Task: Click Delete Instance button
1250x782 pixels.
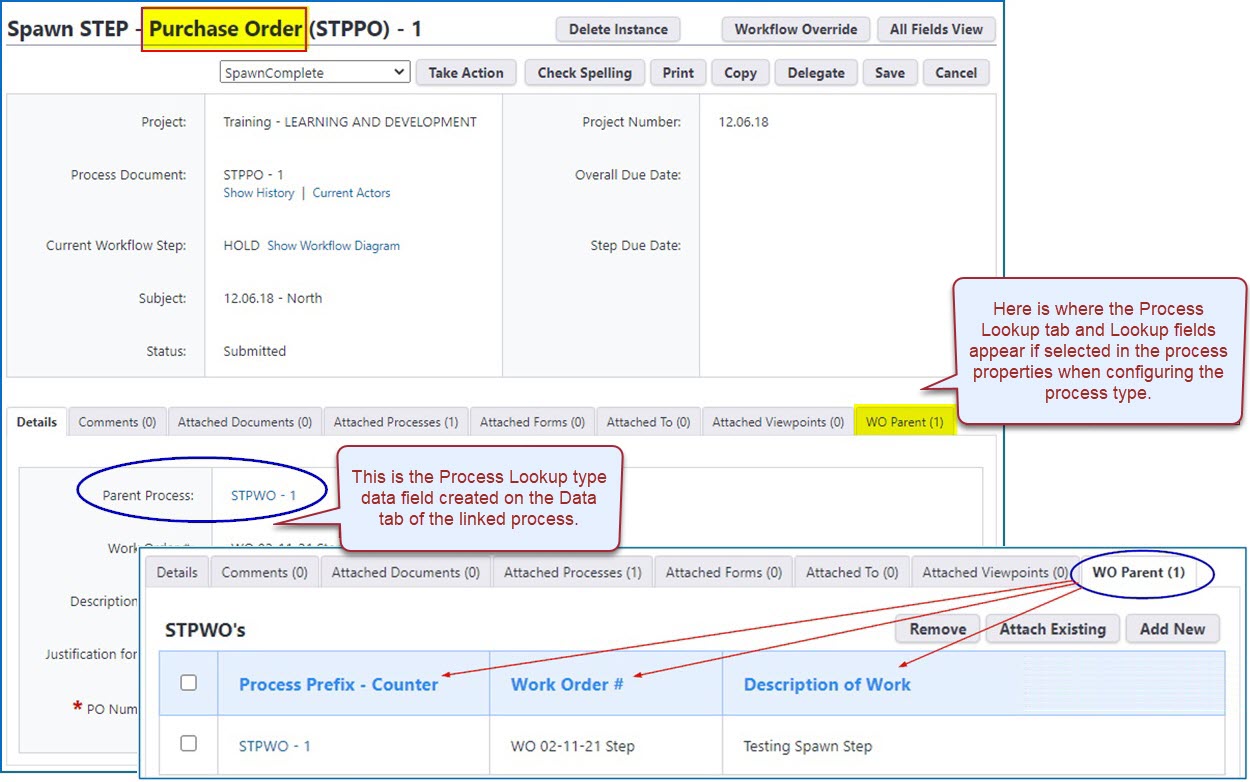Action: (x=618, y=30)
